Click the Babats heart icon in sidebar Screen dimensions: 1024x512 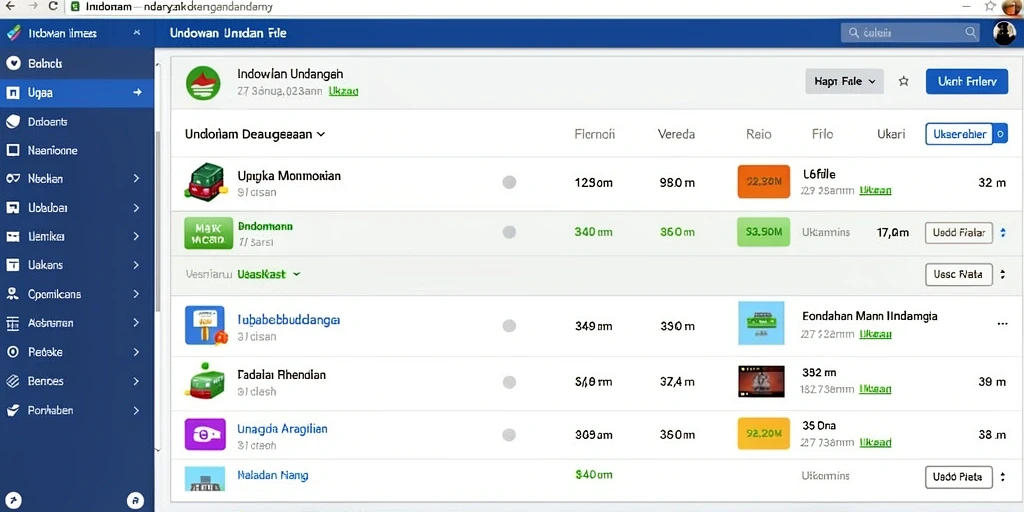(x=12, y=64)
